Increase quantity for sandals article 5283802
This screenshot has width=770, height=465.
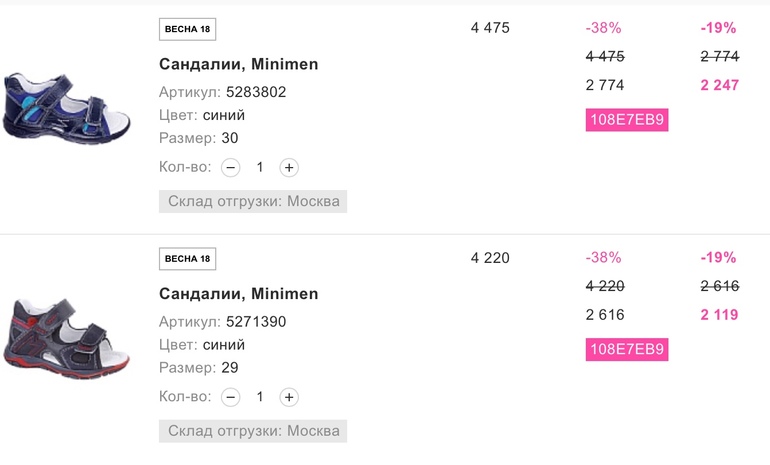289,167
